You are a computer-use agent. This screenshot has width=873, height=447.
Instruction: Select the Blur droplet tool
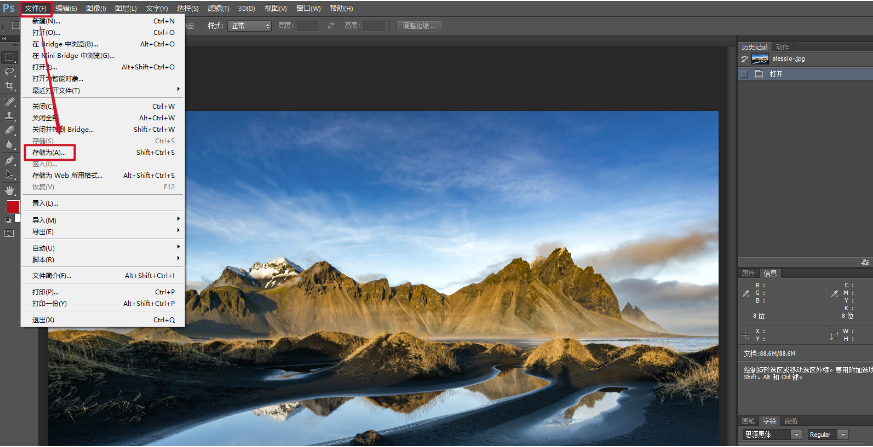point(9,144)
